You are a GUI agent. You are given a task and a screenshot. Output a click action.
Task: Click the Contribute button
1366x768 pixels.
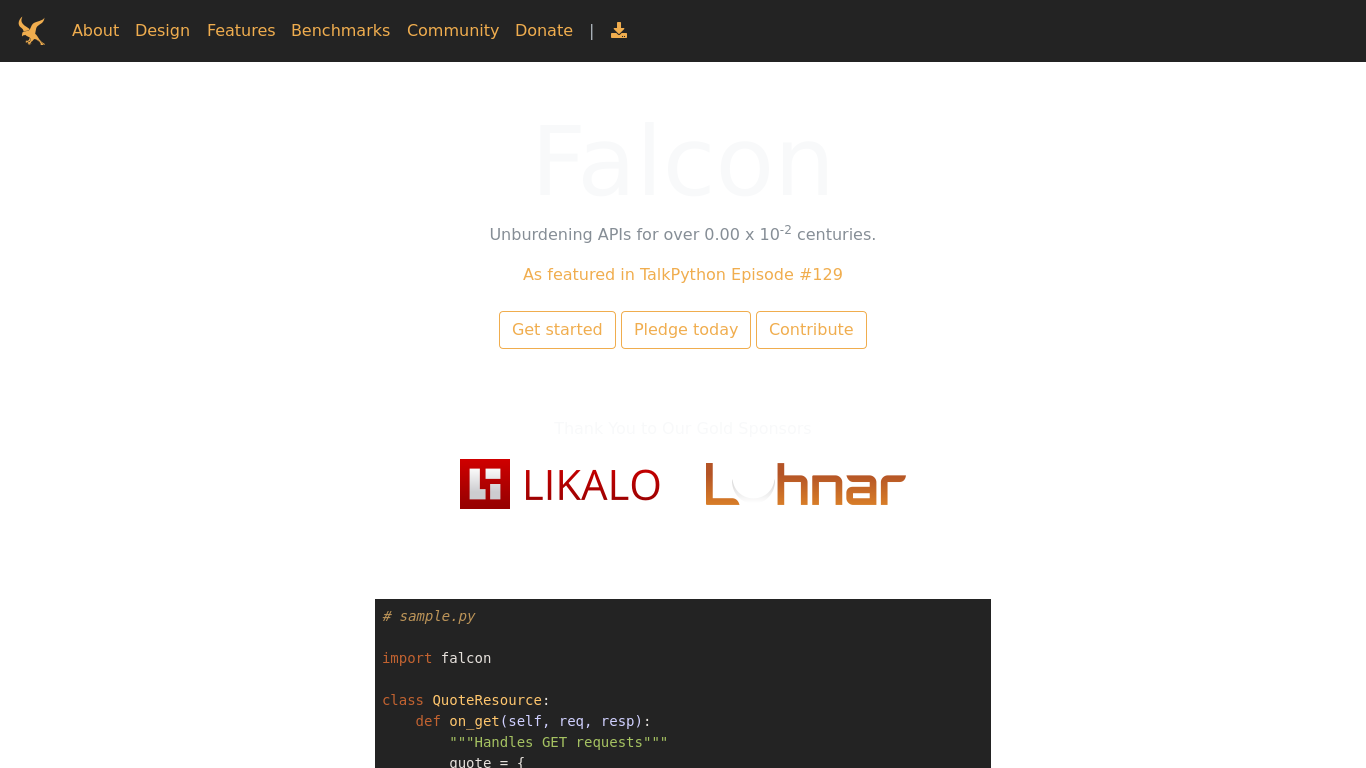(x=811, y=329)
